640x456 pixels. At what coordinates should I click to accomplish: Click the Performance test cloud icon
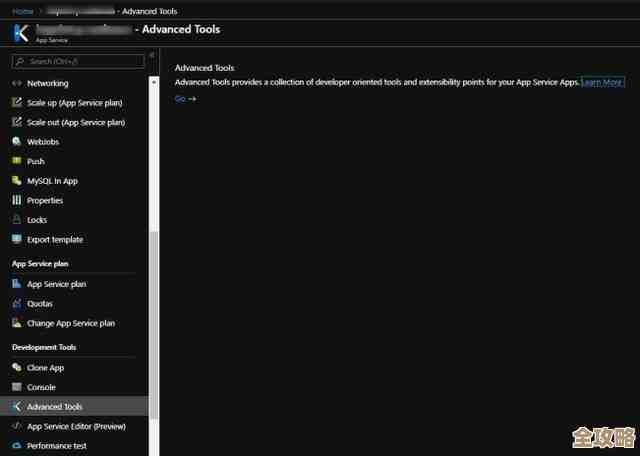tap(17, 446)
